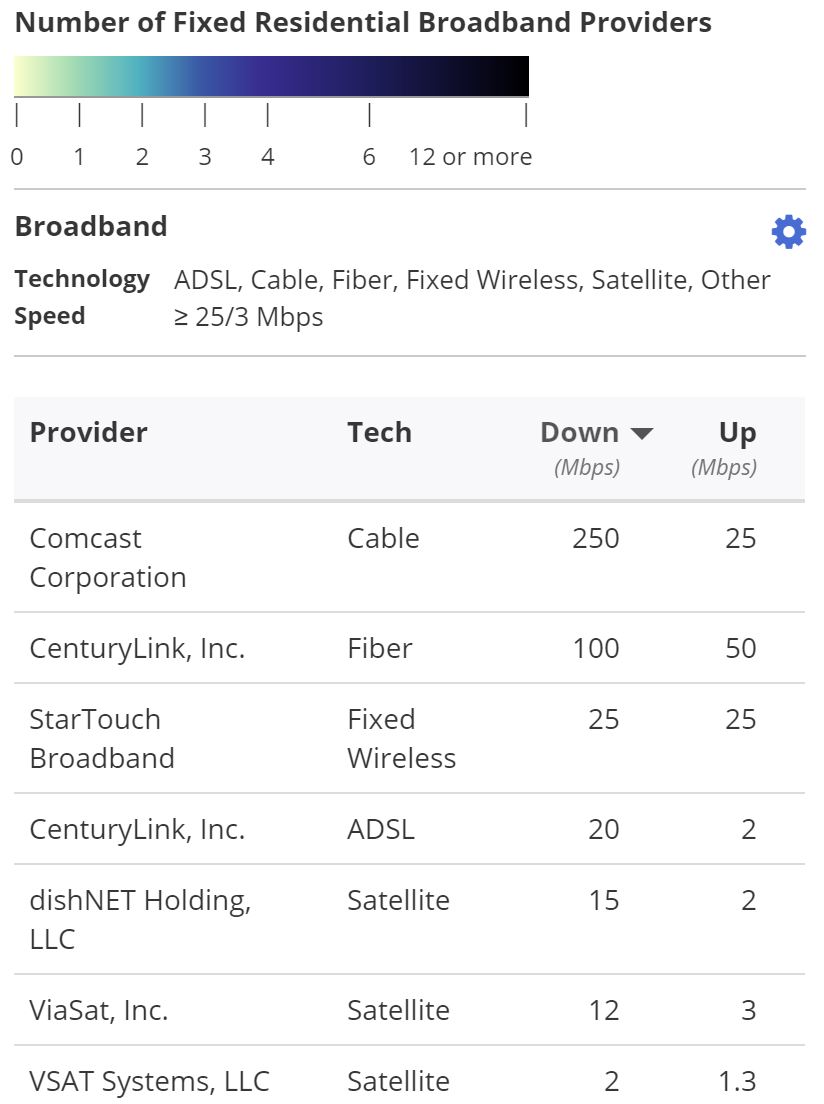Select VSAT Systems, LLC row
Viewport: 824px width, 1104px height.
(x=409, y=1075)
